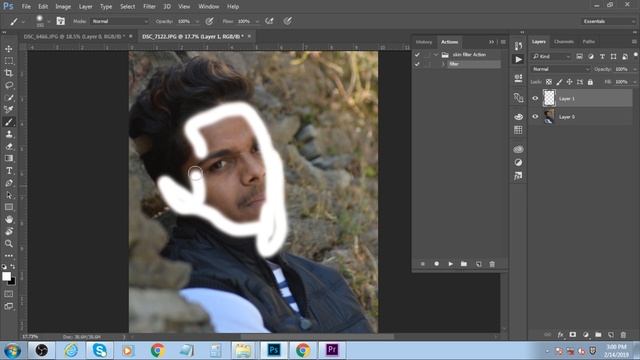This screenshot has width=640, height=360.
Task: Open the Filter menu
Action: 149,7
